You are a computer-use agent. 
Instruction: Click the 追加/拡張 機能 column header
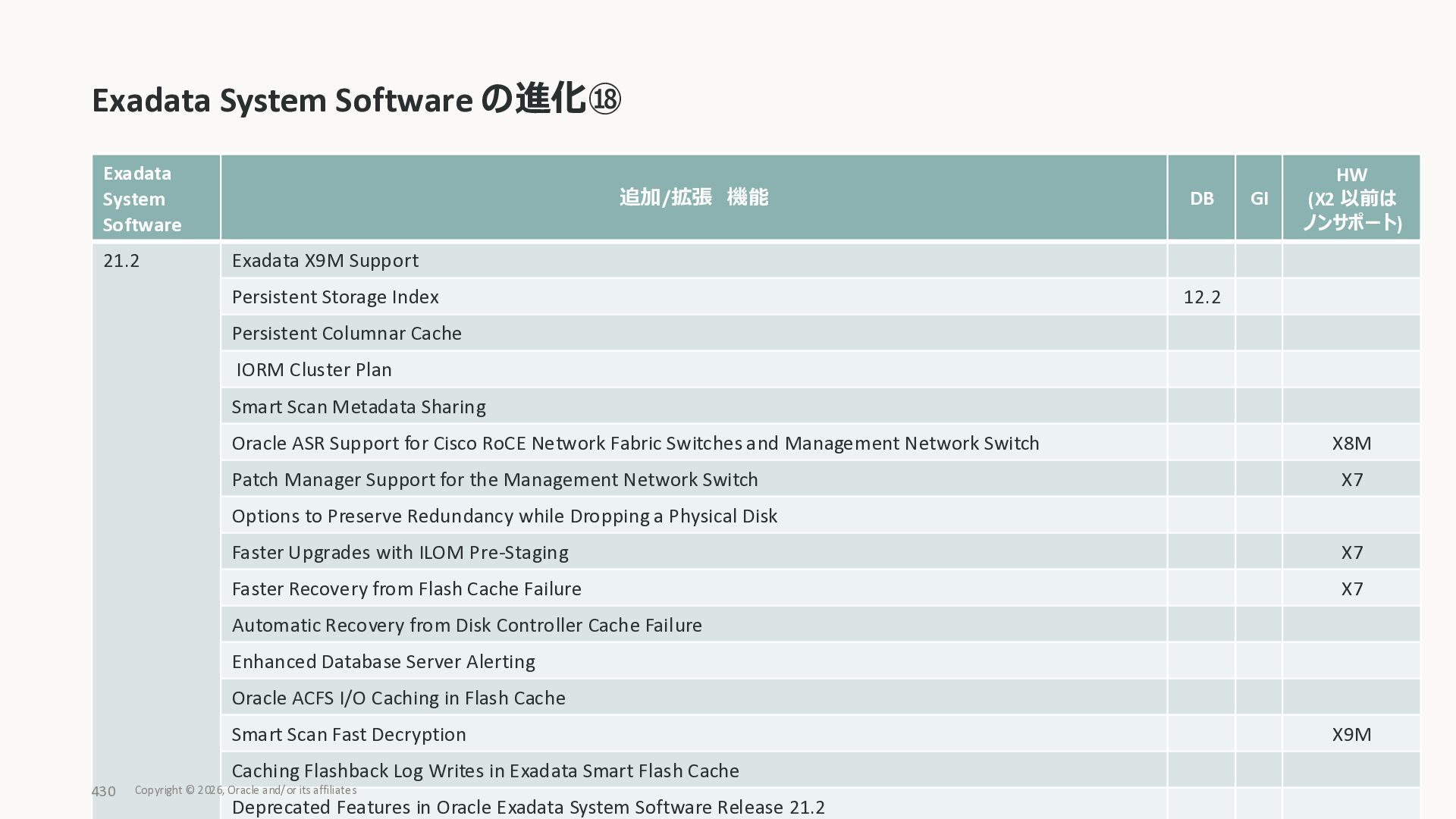click(x=693, y=198)
